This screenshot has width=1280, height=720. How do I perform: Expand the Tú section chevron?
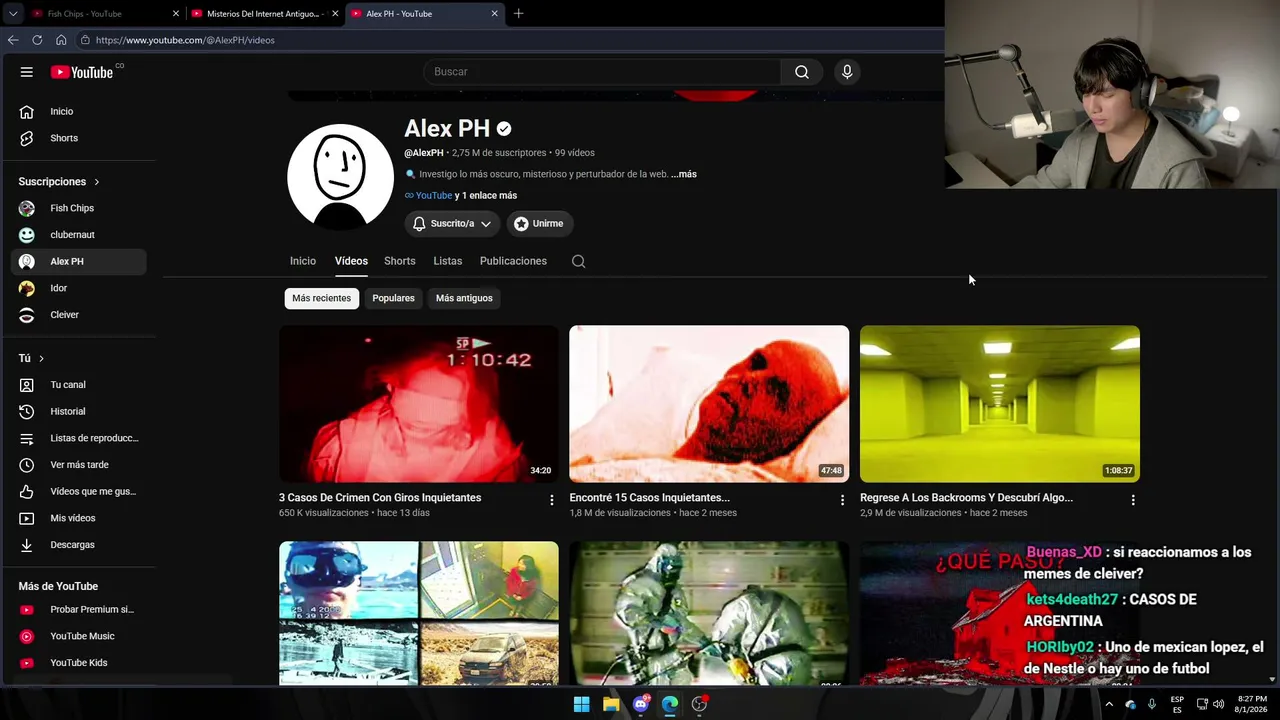41,358
